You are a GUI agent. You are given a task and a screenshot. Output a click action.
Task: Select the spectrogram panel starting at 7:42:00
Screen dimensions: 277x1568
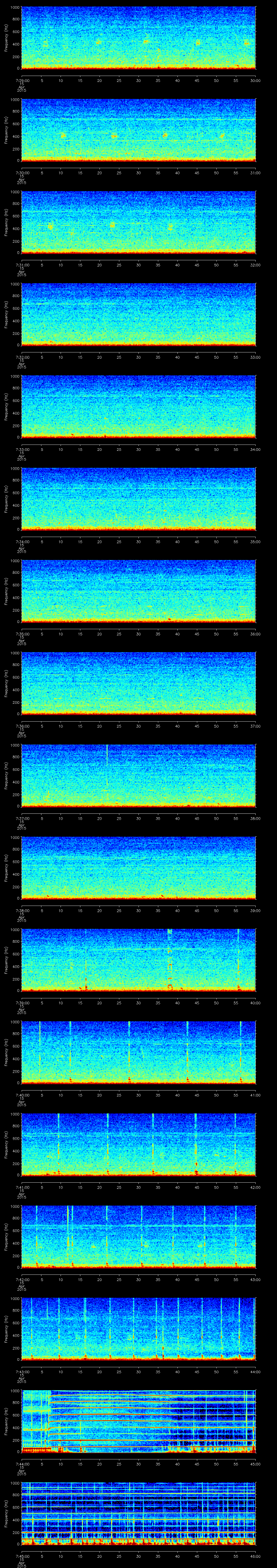tap(138, 1237)
